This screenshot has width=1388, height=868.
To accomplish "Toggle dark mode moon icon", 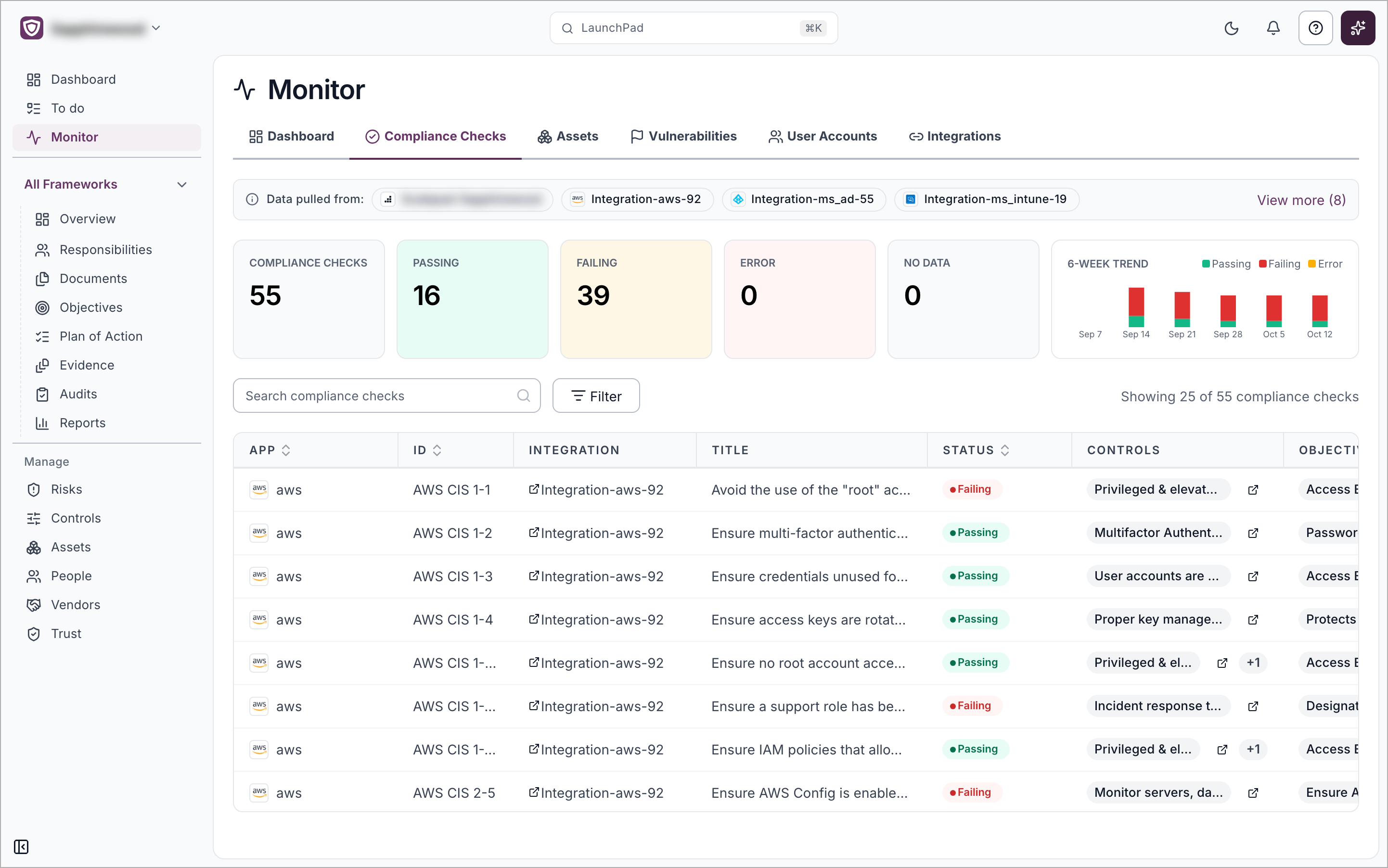I will [x=1231, y=28].
